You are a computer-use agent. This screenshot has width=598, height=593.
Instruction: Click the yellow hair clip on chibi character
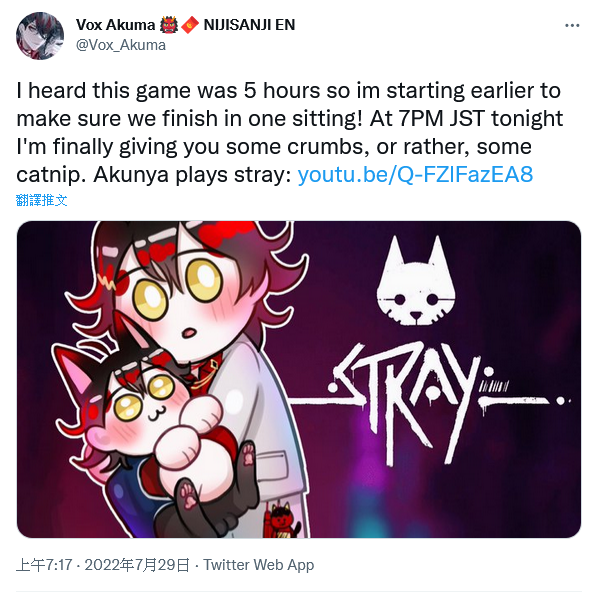[x=107, y=282]
